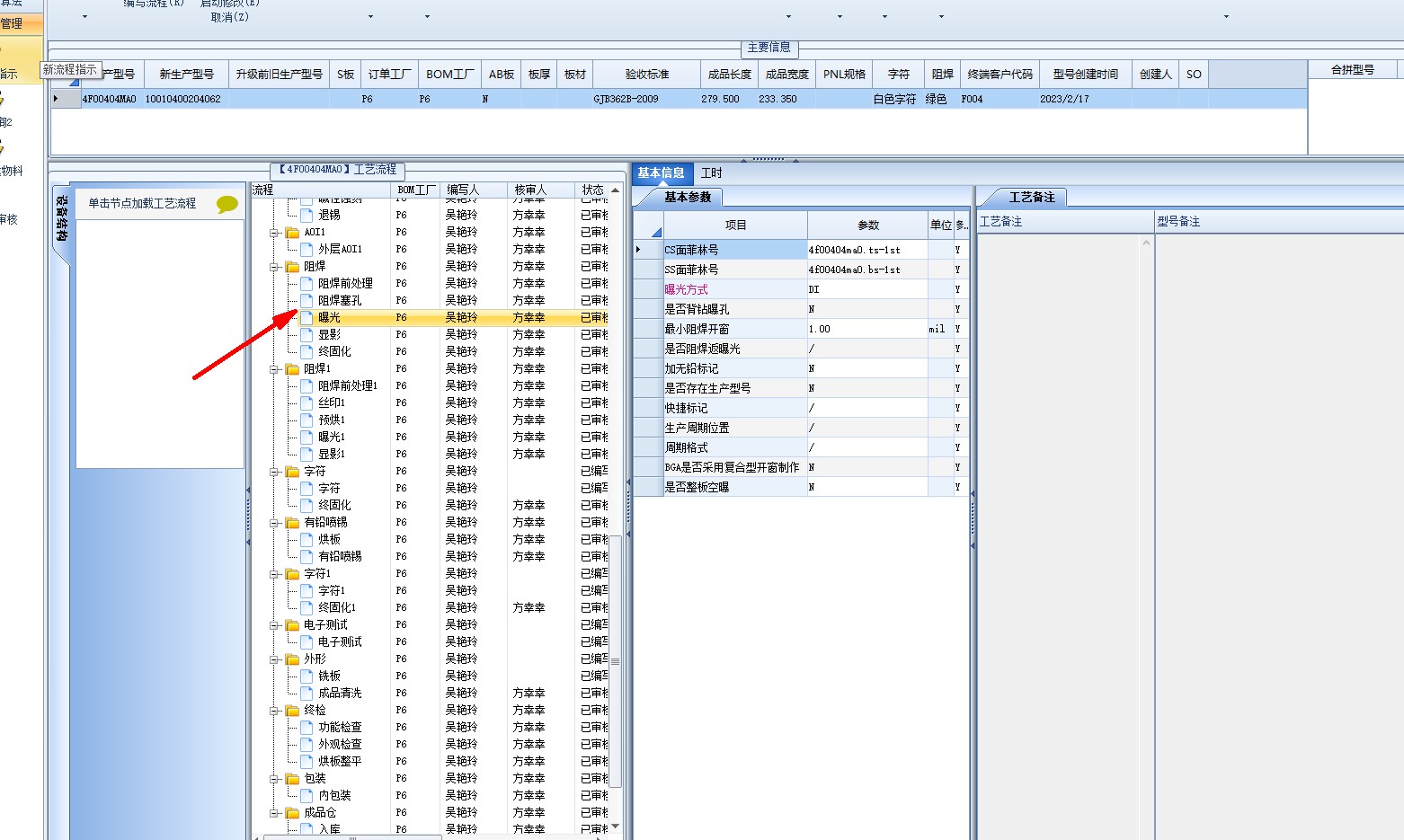Click the process tree scroll up arrow
This screenshot has width=1404, height=840.
click(616, 190)
